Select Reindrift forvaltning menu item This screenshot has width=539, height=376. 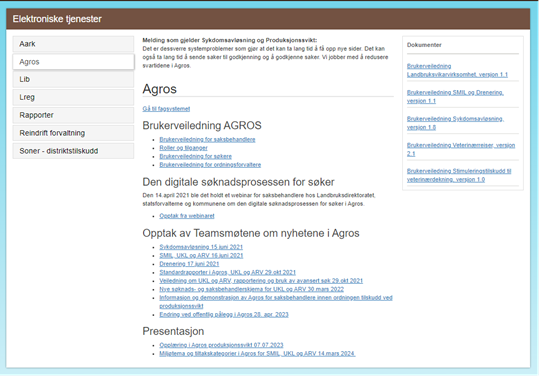tap(73, 133)
